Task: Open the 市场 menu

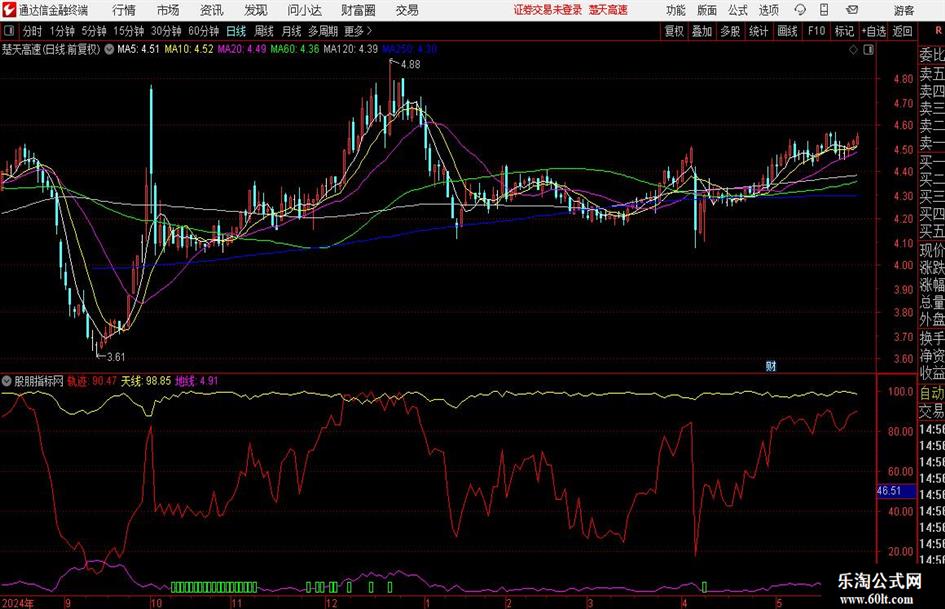Action: point(168,10)
